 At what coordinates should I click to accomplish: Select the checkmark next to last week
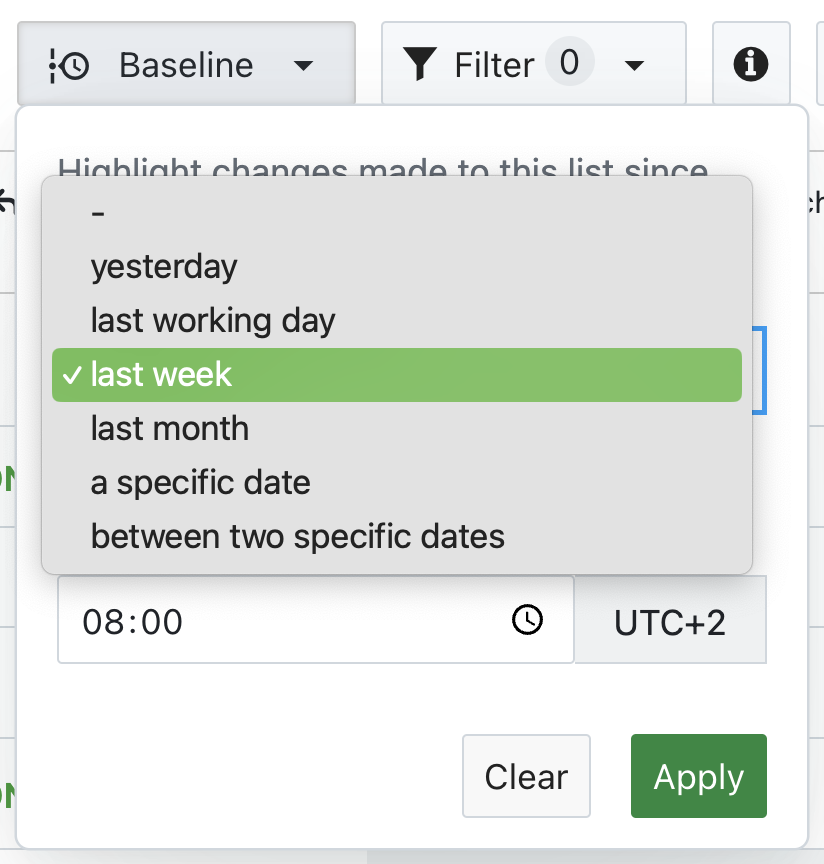71,375
